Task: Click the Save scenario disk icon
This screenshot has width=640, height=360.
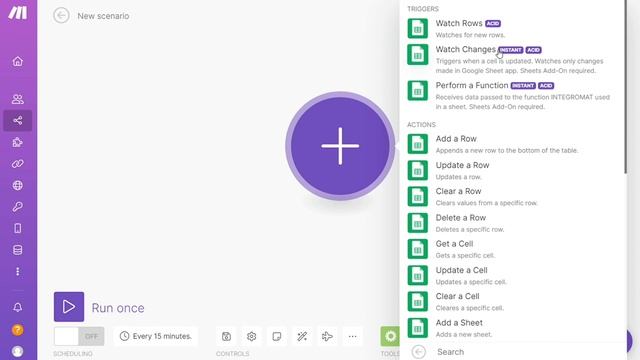Action: coord(226,336)
